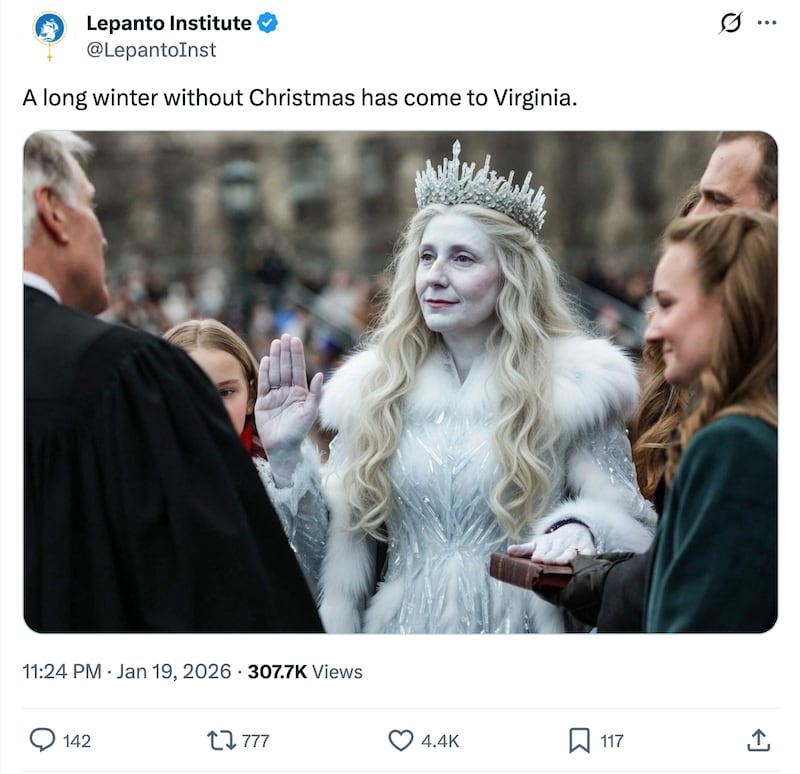Screen dimensions: 800x774
Task: Click the 777 reposts count
Action: [256, 741]
